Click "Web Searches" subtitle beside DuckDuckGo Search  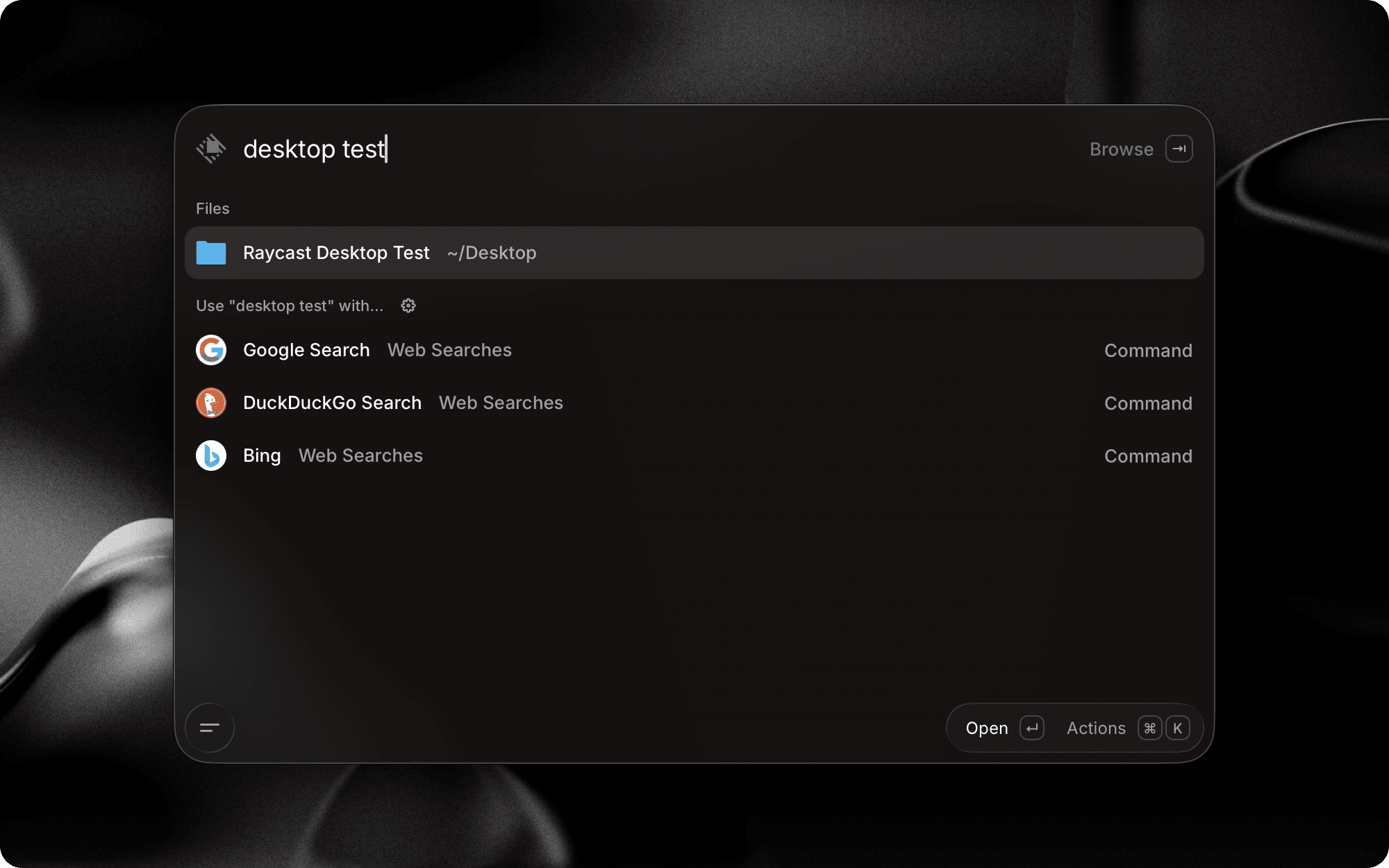pyautogui.click(x=501, y=403)
